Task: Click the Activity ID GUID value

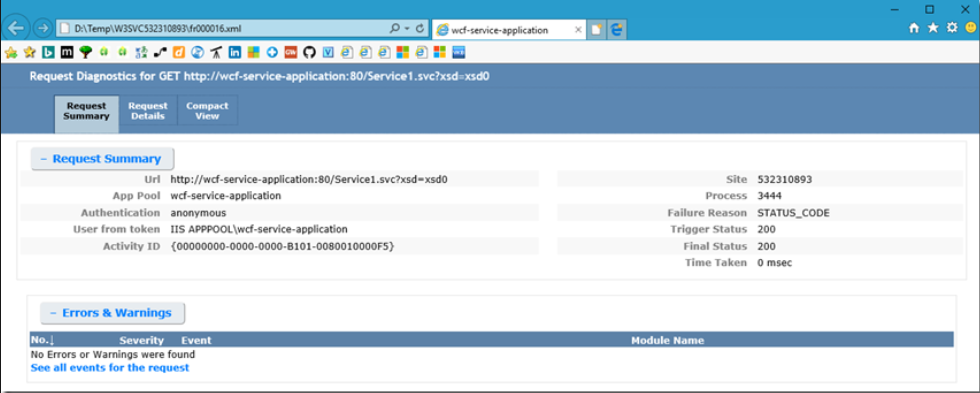Action: 282,246
